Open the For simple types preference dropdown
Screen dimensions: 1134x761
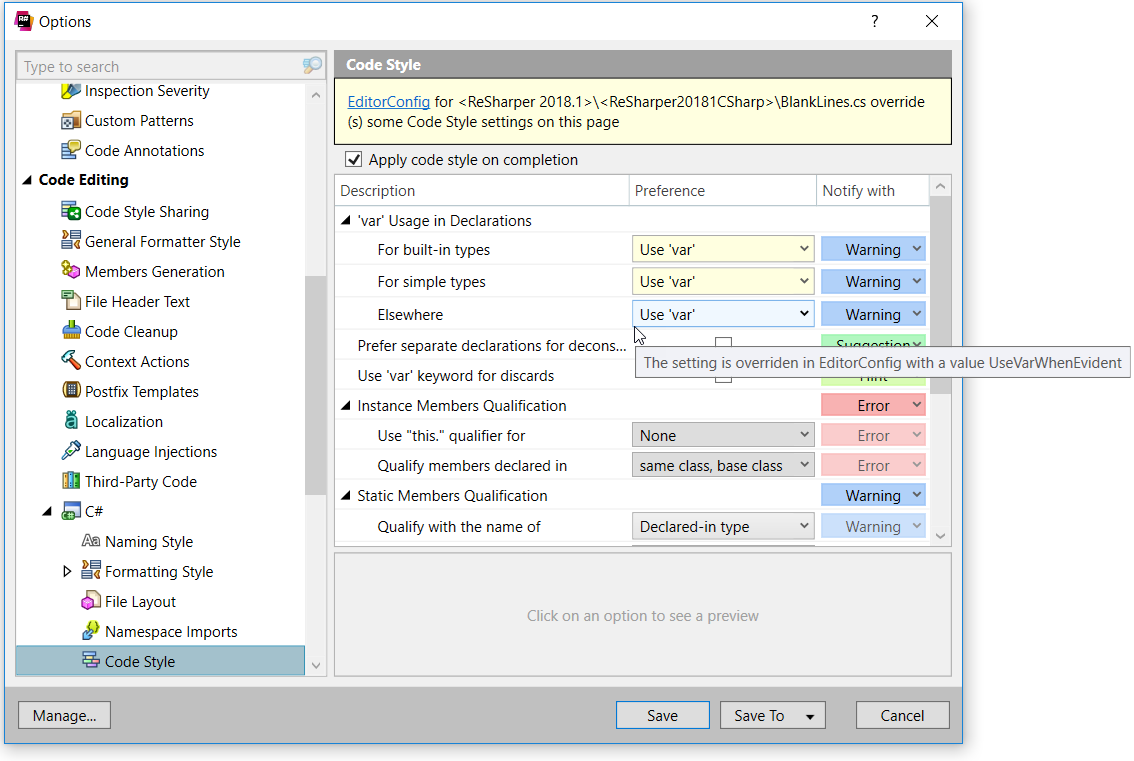(722, 281)
